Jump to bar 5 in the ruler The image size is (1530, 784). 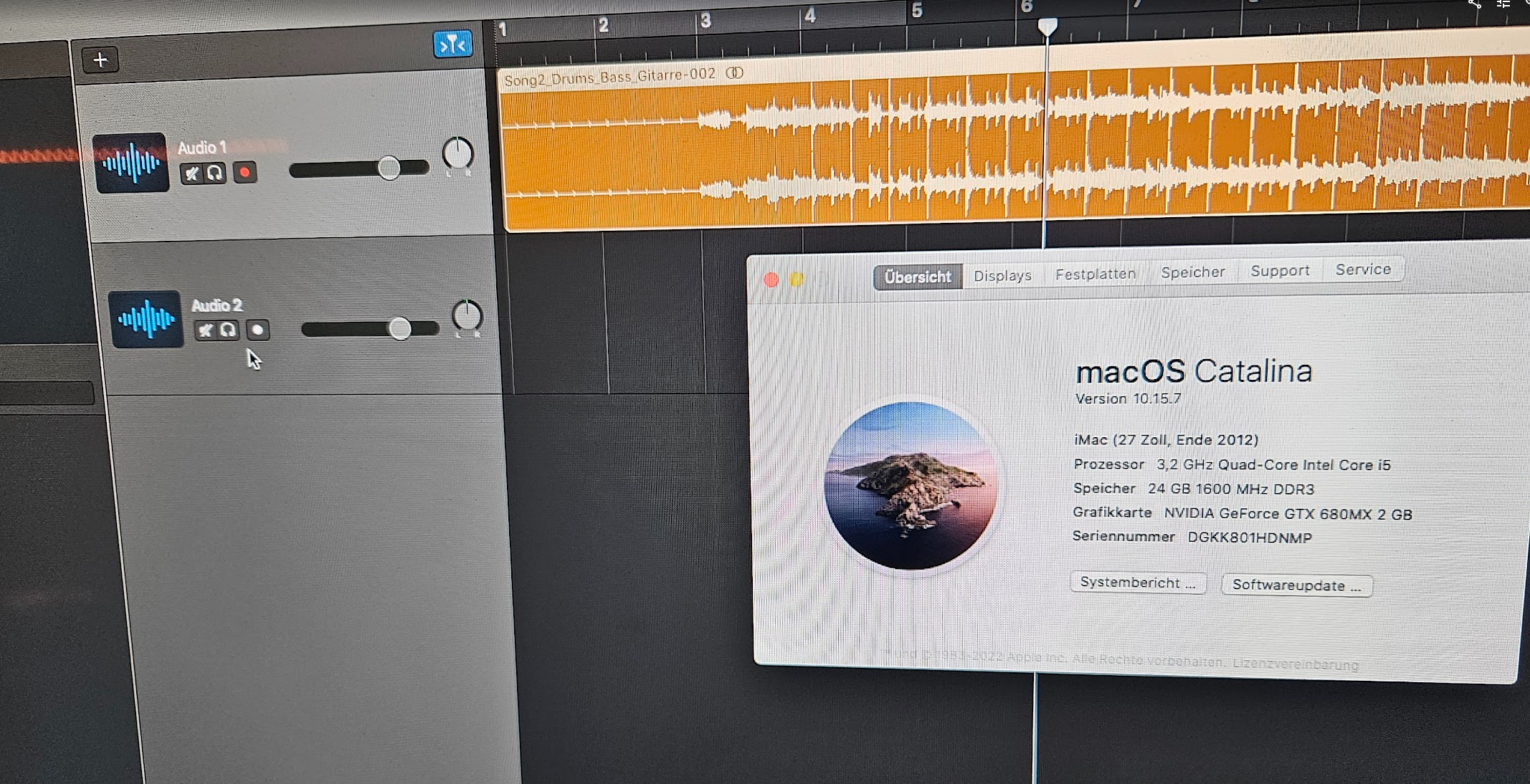[917, 11]
